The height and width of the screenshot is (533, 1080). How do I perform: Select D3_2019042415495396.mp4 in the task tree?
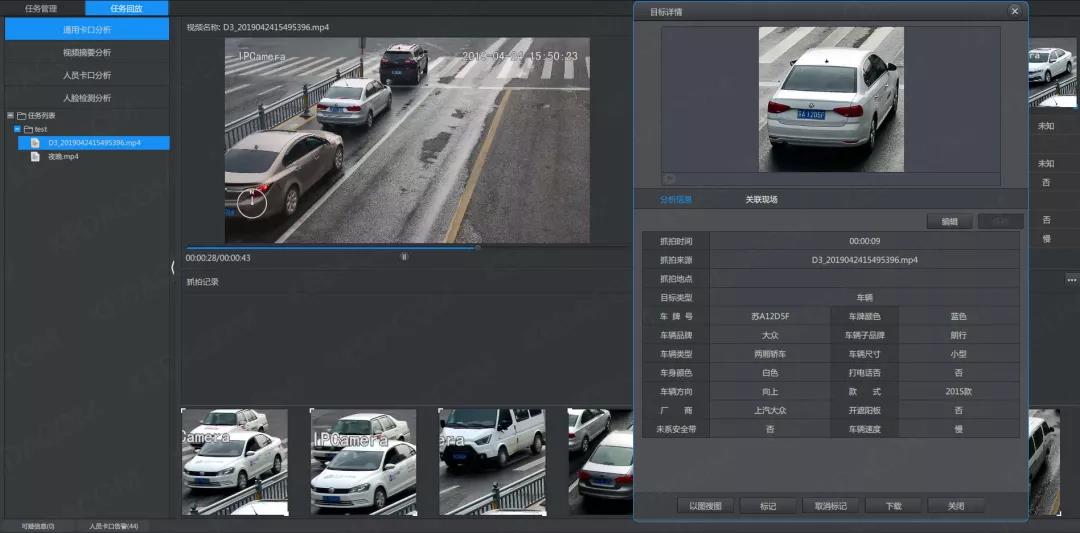click(x=94, y=143)
